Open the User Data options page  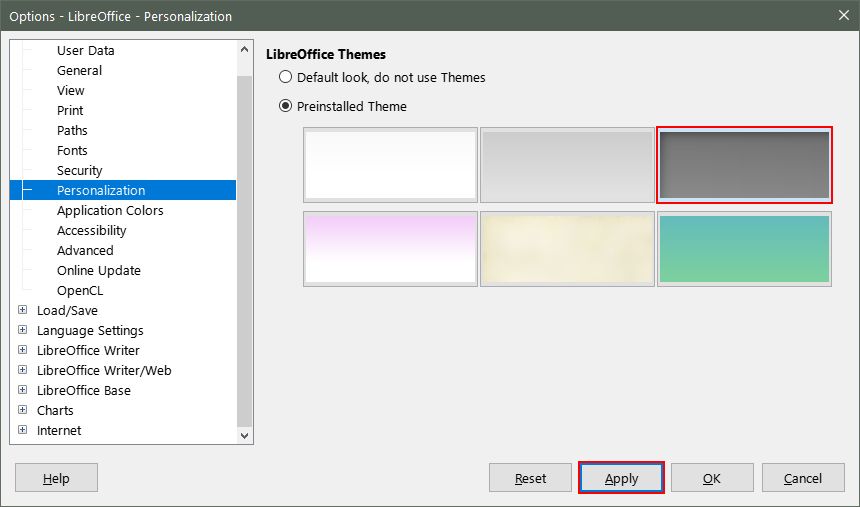click(x=86, y=50)
